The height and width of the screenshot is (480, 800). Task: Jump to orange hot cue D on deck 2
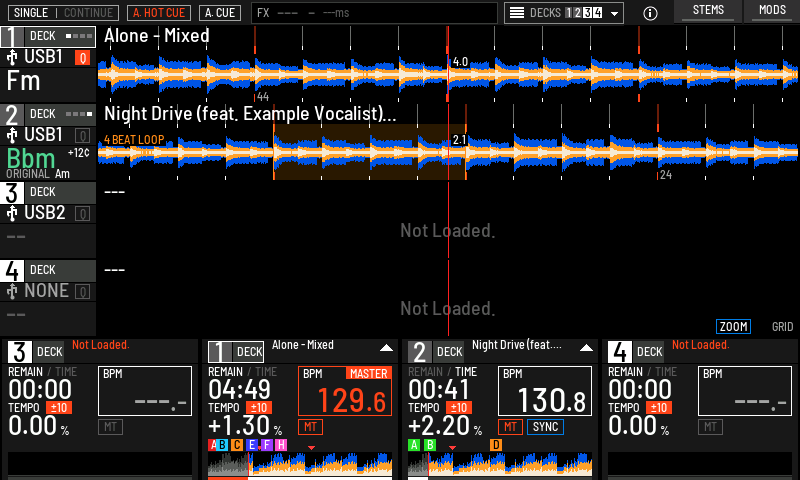[x=495, y=445]
